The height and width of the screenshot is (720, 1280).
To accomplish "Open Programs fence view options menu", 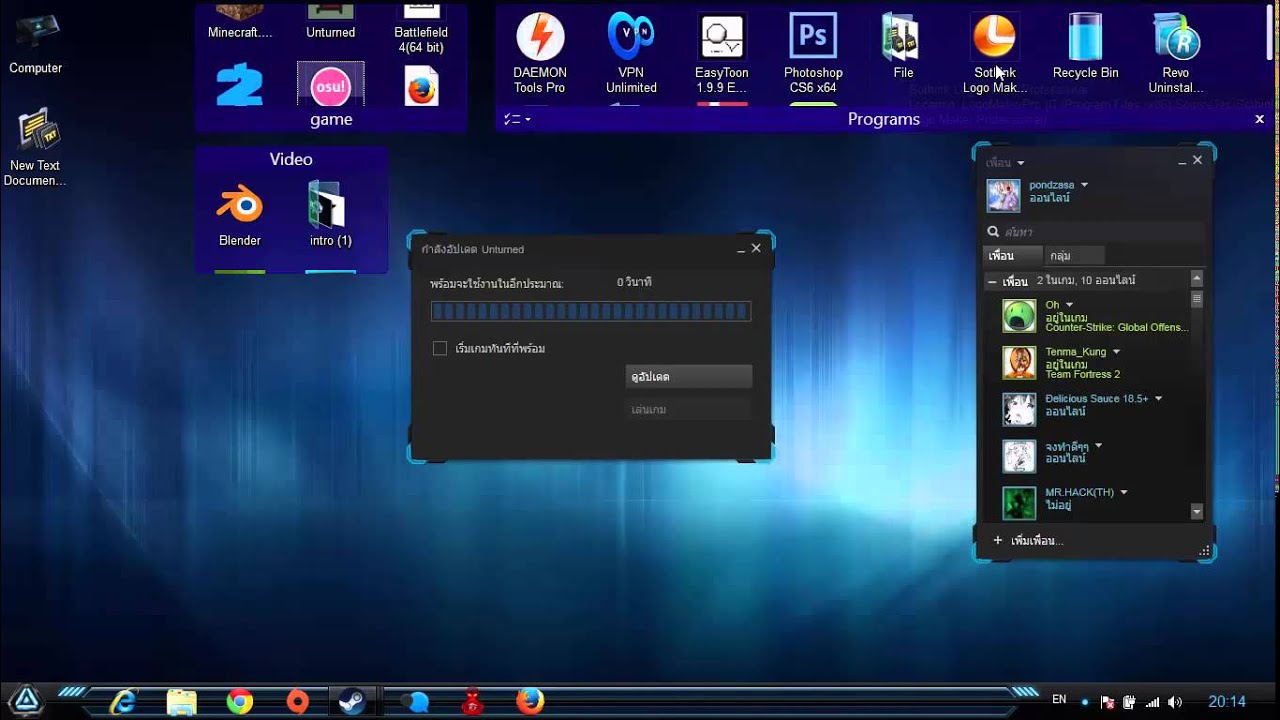I will click(x=517, y=119).
